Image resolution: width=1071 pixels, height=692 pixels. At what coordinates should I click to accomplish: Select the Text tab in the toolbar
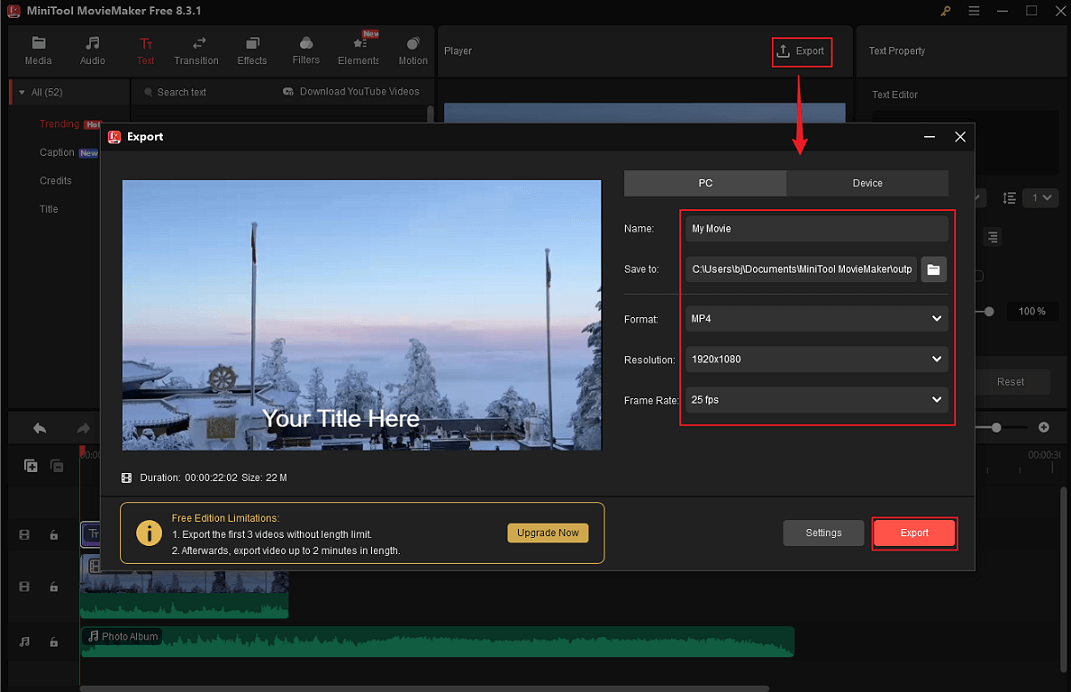pos(146,50)
